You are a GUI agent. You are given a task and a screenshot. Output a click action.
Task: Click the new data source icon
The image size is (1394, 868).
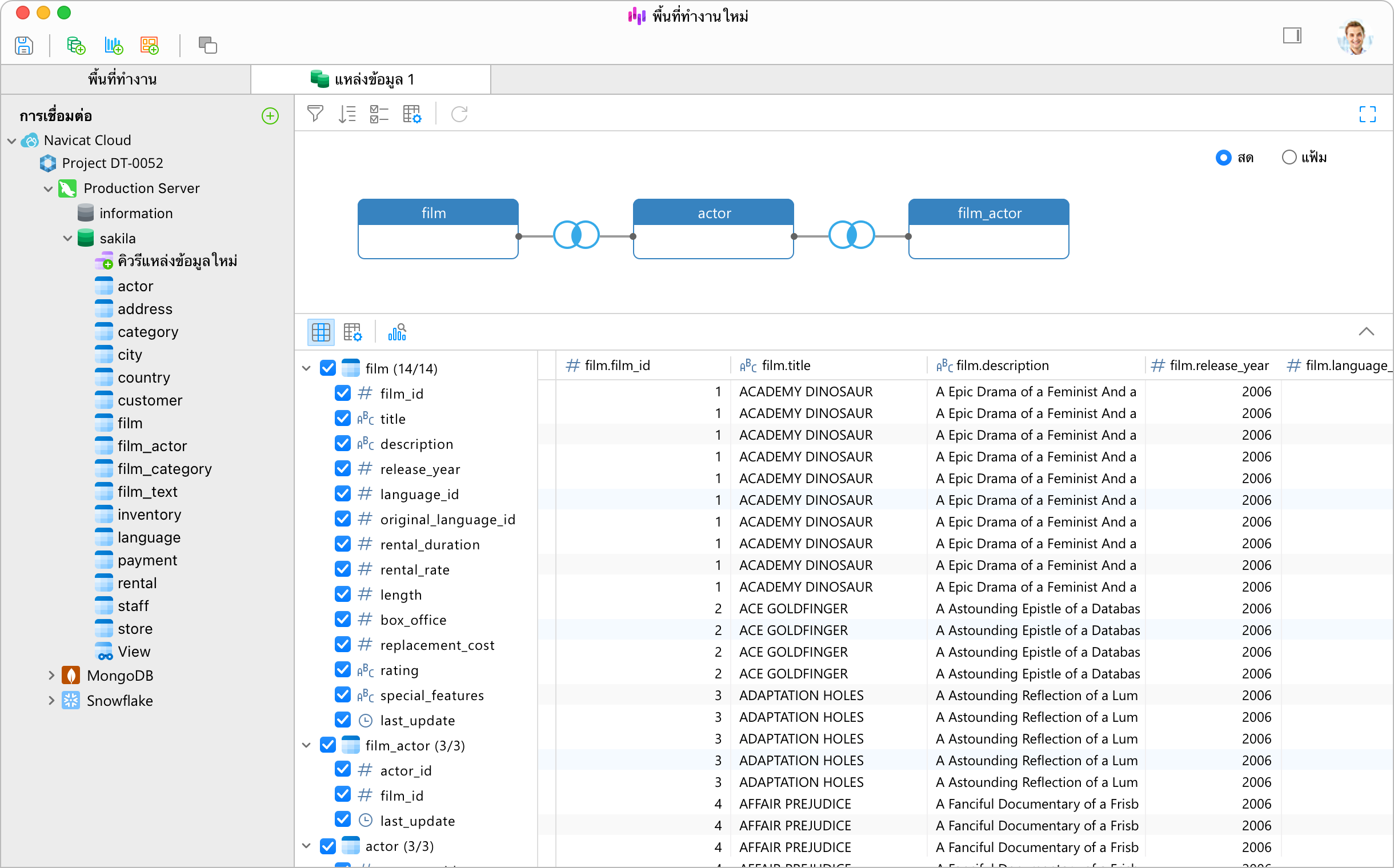click(x=76, y=45)
